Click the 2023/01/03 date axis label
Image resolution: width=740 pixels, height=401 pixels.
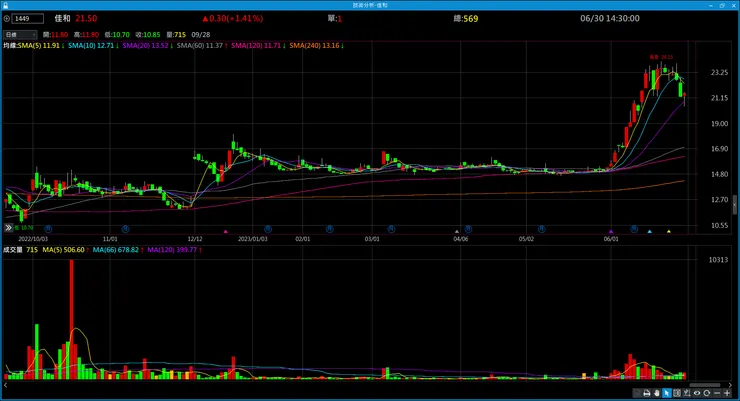coord(252,239)
